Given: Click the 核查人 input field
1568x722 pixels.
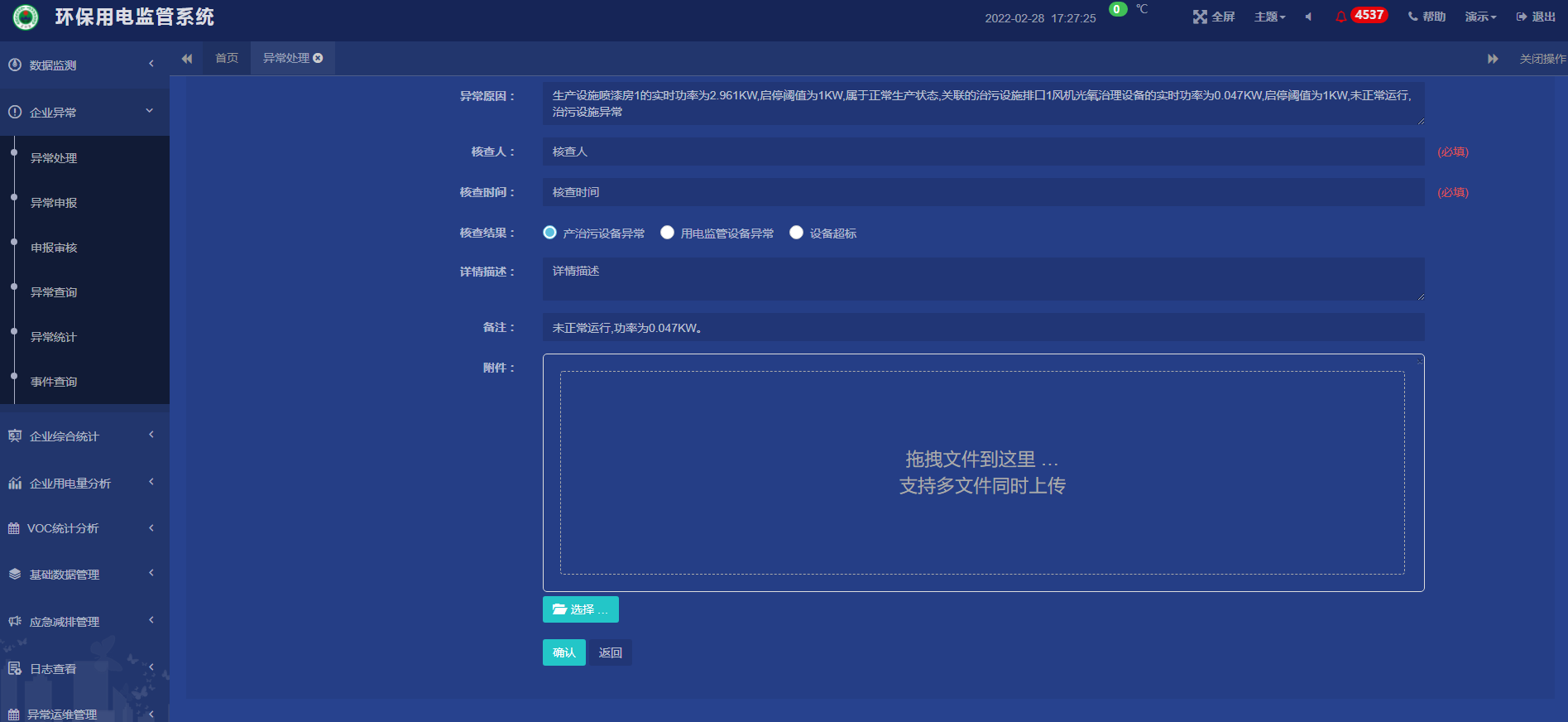Looking at the screenshot, I should tap(982, 152).
